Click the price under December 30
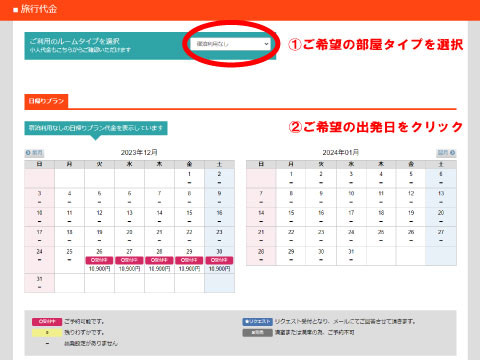This screenshot has height=360, width=480. pyautogui.click(x=219, y=269)
